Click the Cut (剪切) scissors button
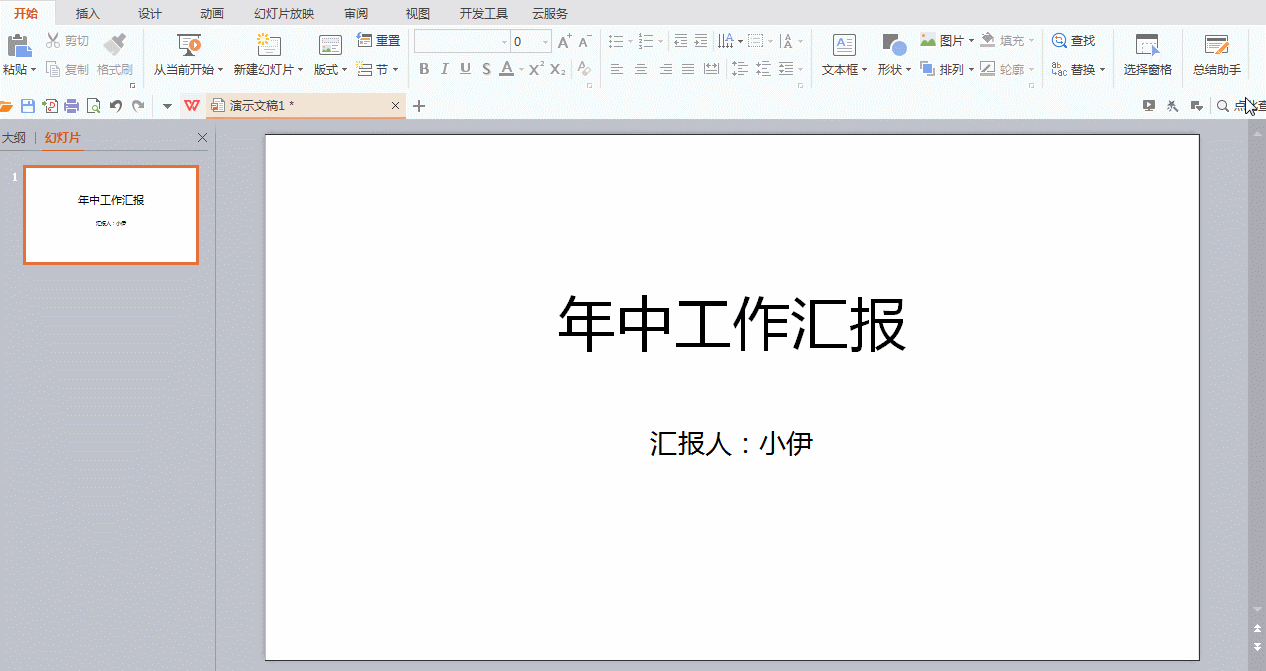 (68, 41)
